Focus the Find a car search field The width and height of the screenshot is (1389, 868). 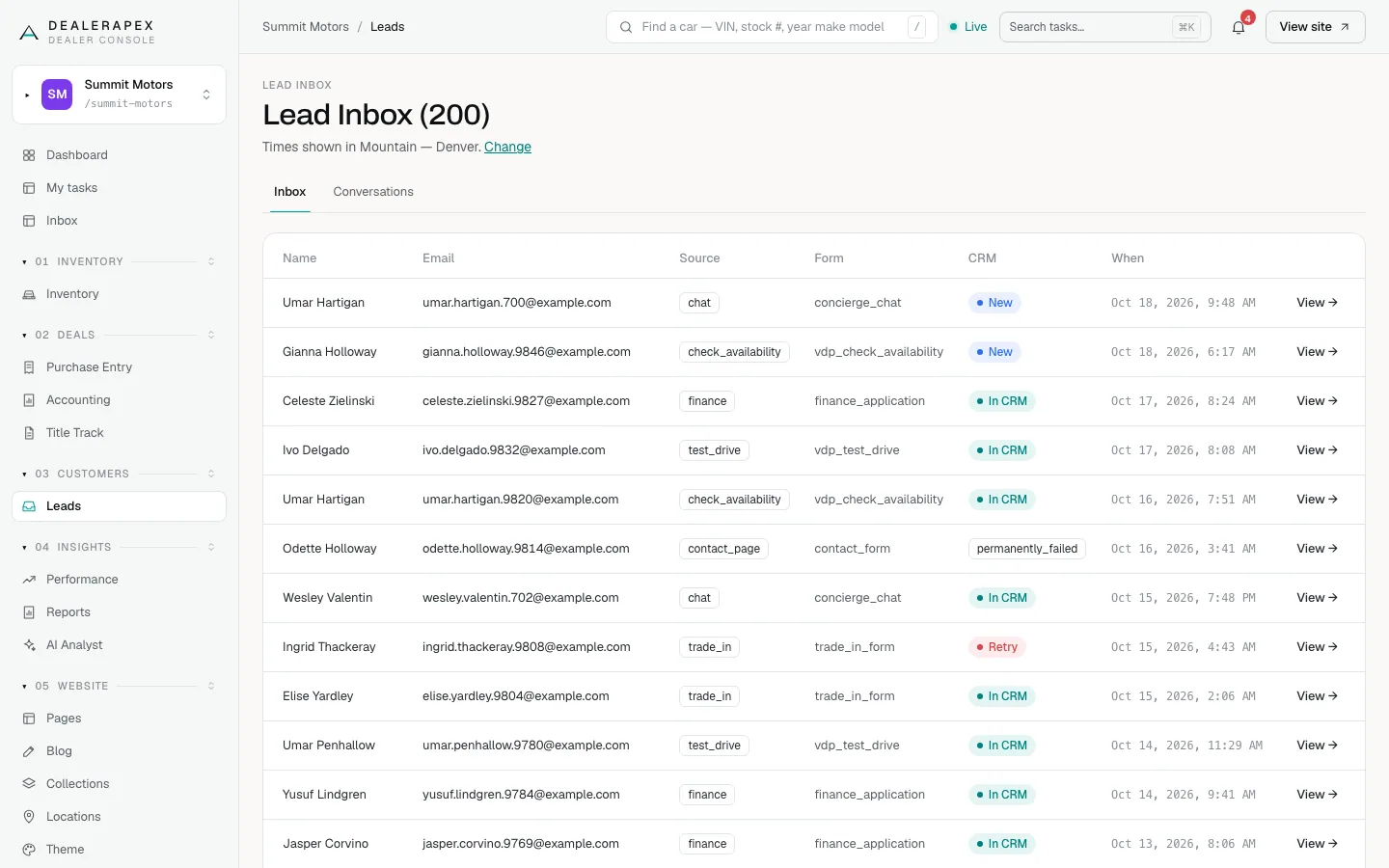click(772, 27)
